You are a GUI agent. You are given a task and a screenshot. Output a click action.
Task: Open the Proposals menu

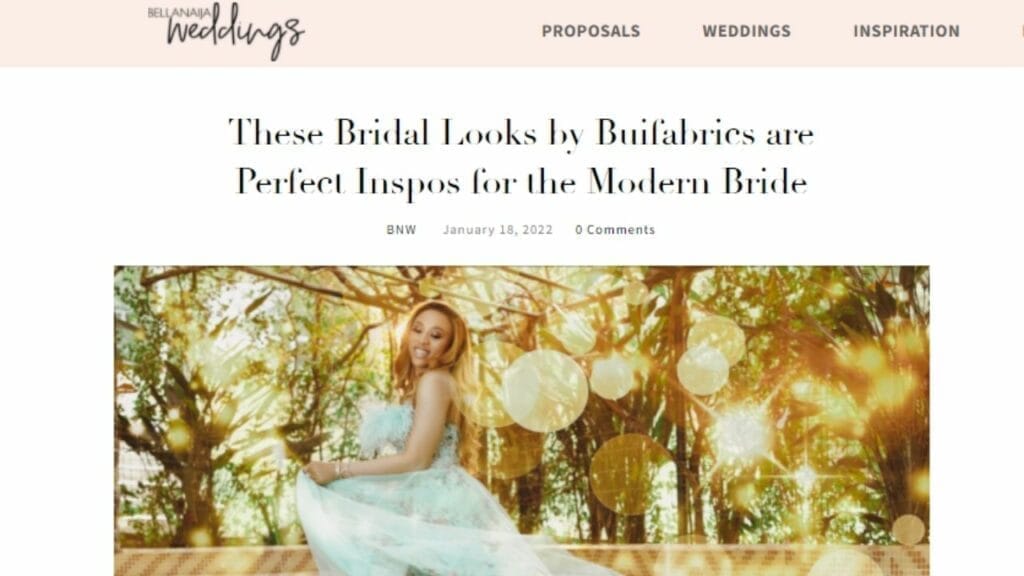(591, 31)
